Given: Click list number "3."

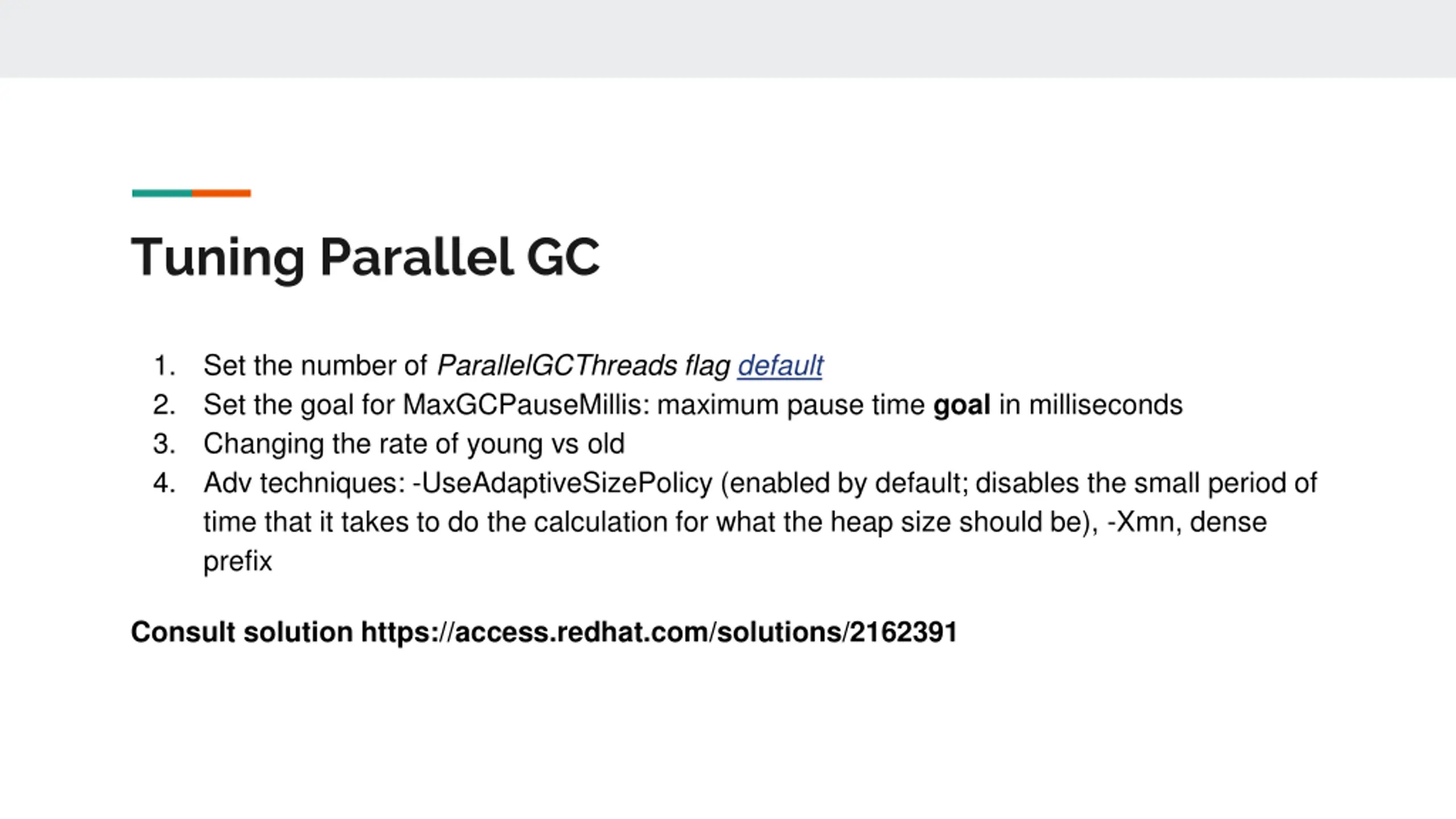Looking at the screenshot, I should coord(164,444).
